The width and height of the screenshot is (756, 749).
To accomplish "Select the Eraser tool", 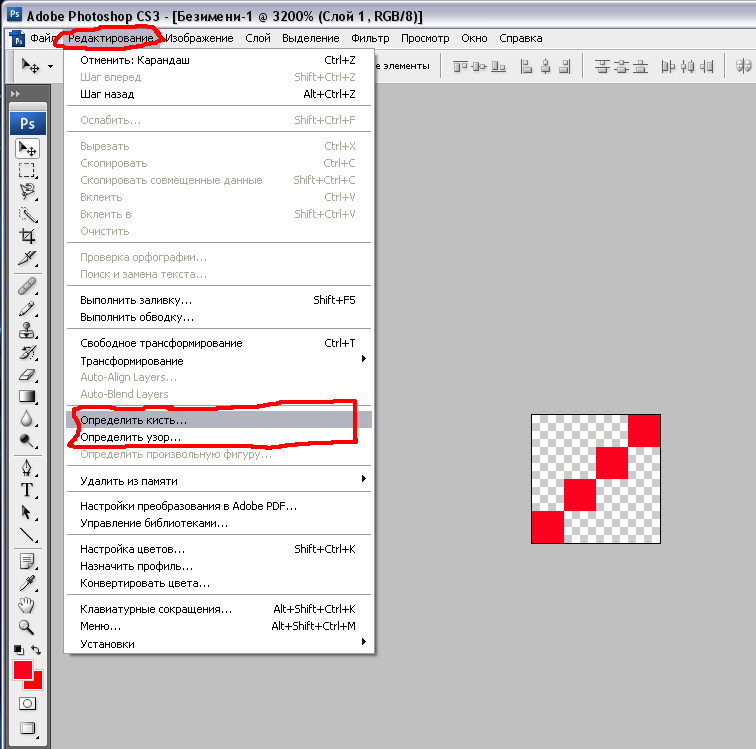I will tap(27, 375).
